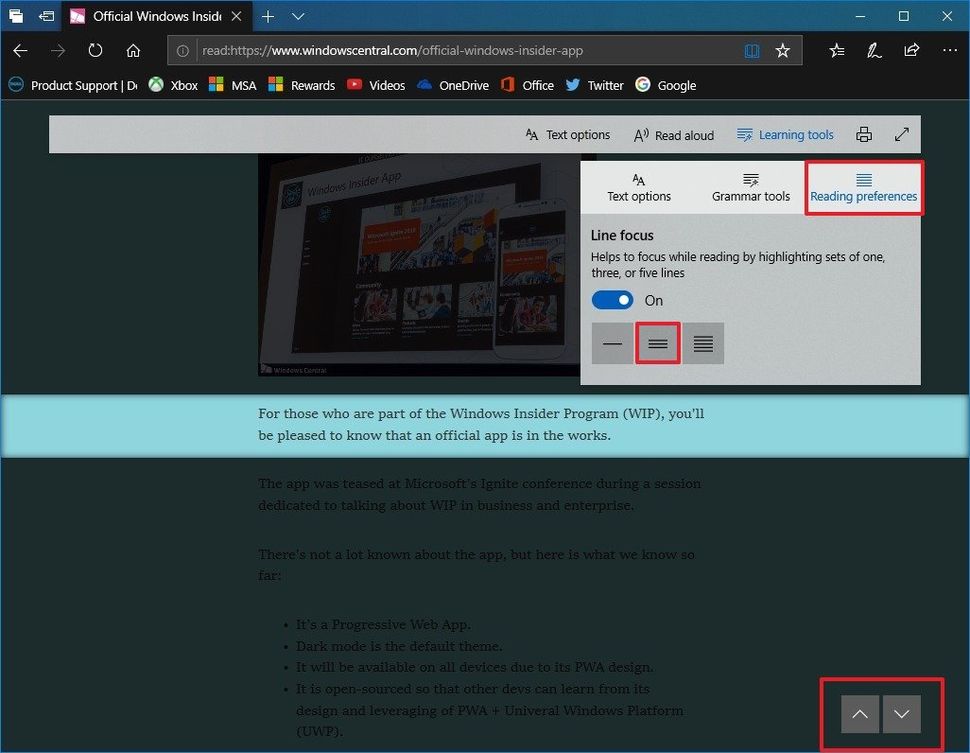Image resolution: width=970 pixels, height=753 pixels.
Task: Go to the previous paragraph with the up arrow
Action: pyautogui.click(x=859, y=714)
